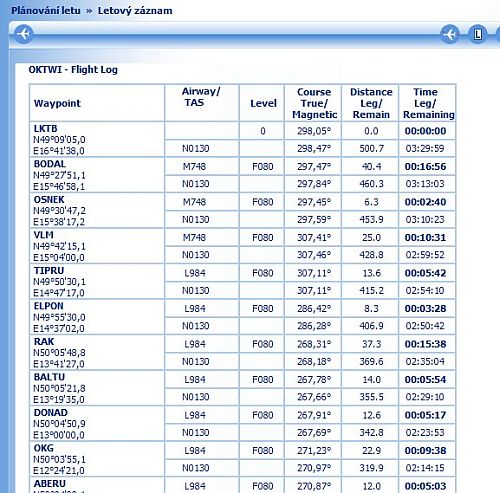500x493 pixels.
Task: Select waypoint ELPON
Action: [x=48, y=306]
